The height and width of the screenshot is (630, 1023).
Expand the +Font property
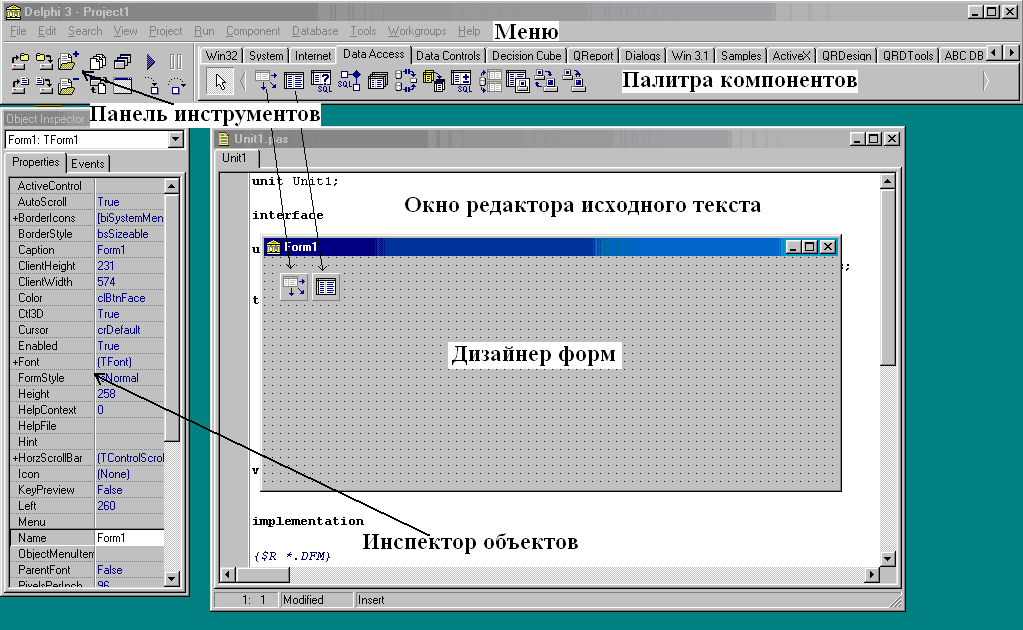14,362
